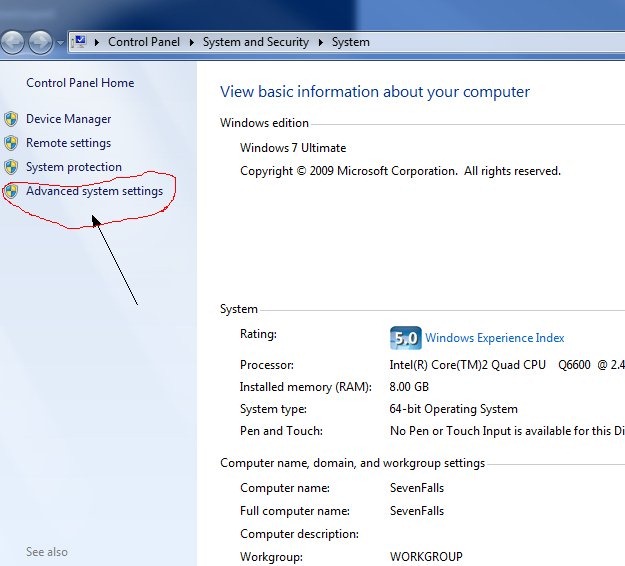Expand the arrow after System and Security

click(321, 42)
